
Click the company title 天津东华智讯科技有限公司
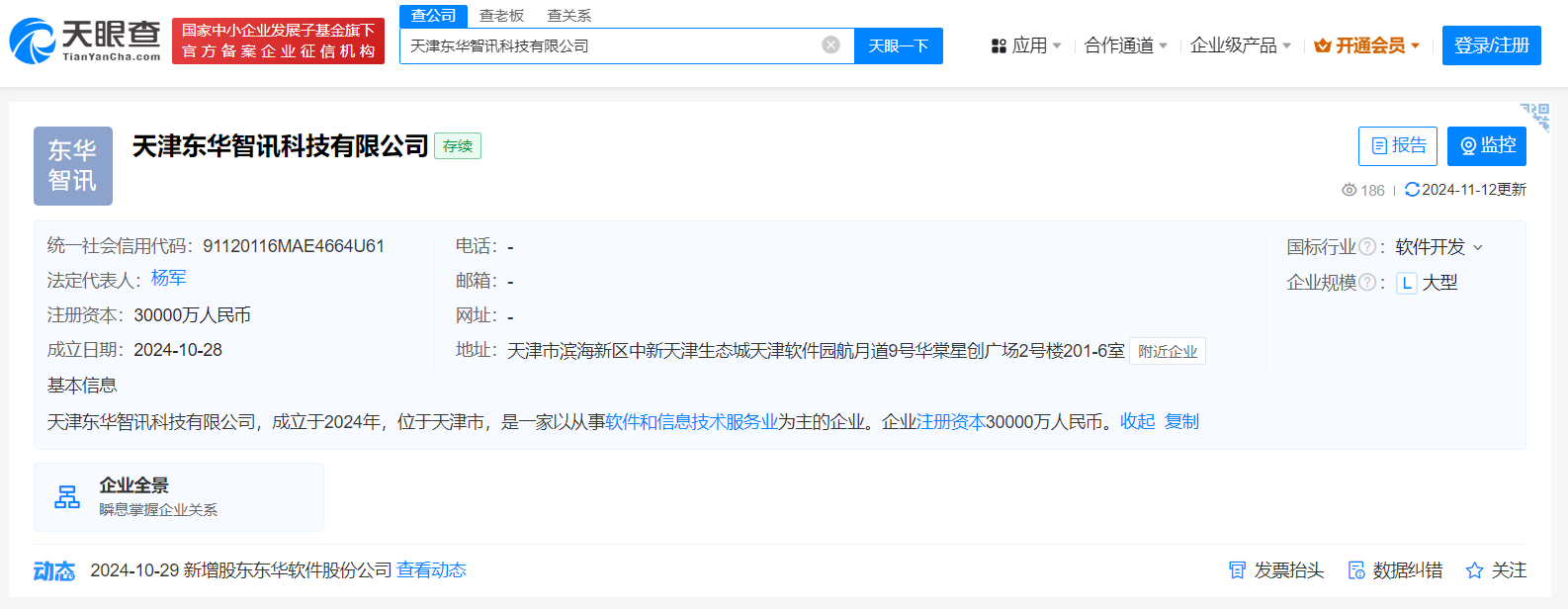[280, 146]
